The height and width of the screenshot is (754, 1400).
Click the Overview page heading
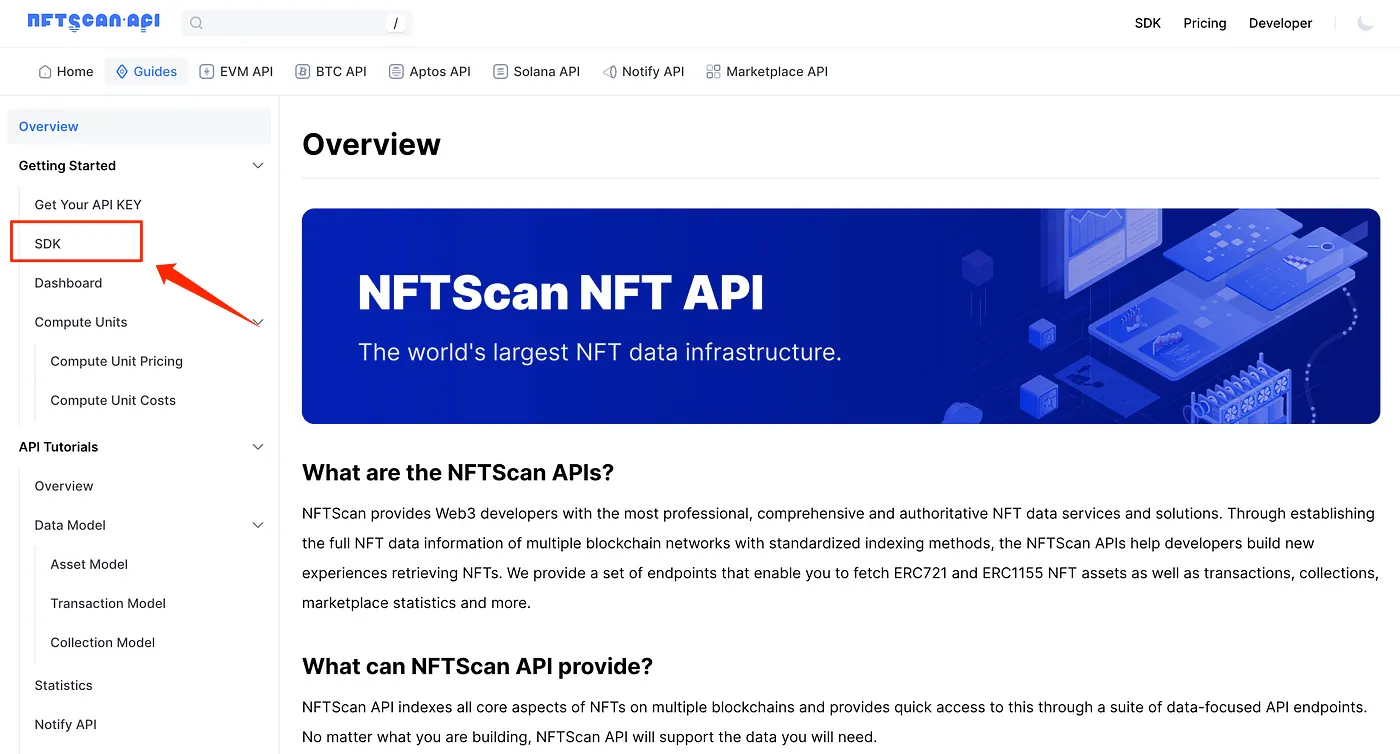[371, 144]
